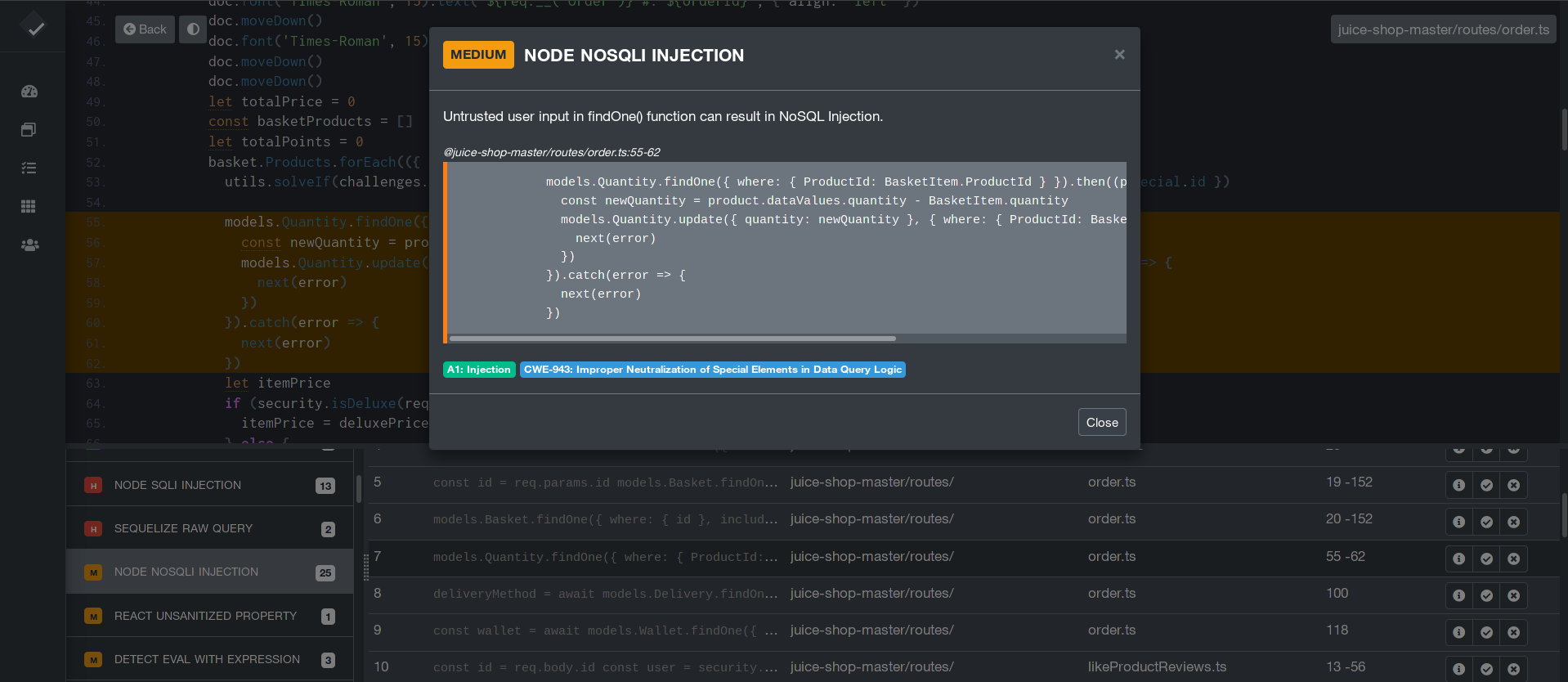Click the likeProductReviews.ts file name cell
Image resolution: width=1568 pixels, height=682 pixels.
point(1157,666)
